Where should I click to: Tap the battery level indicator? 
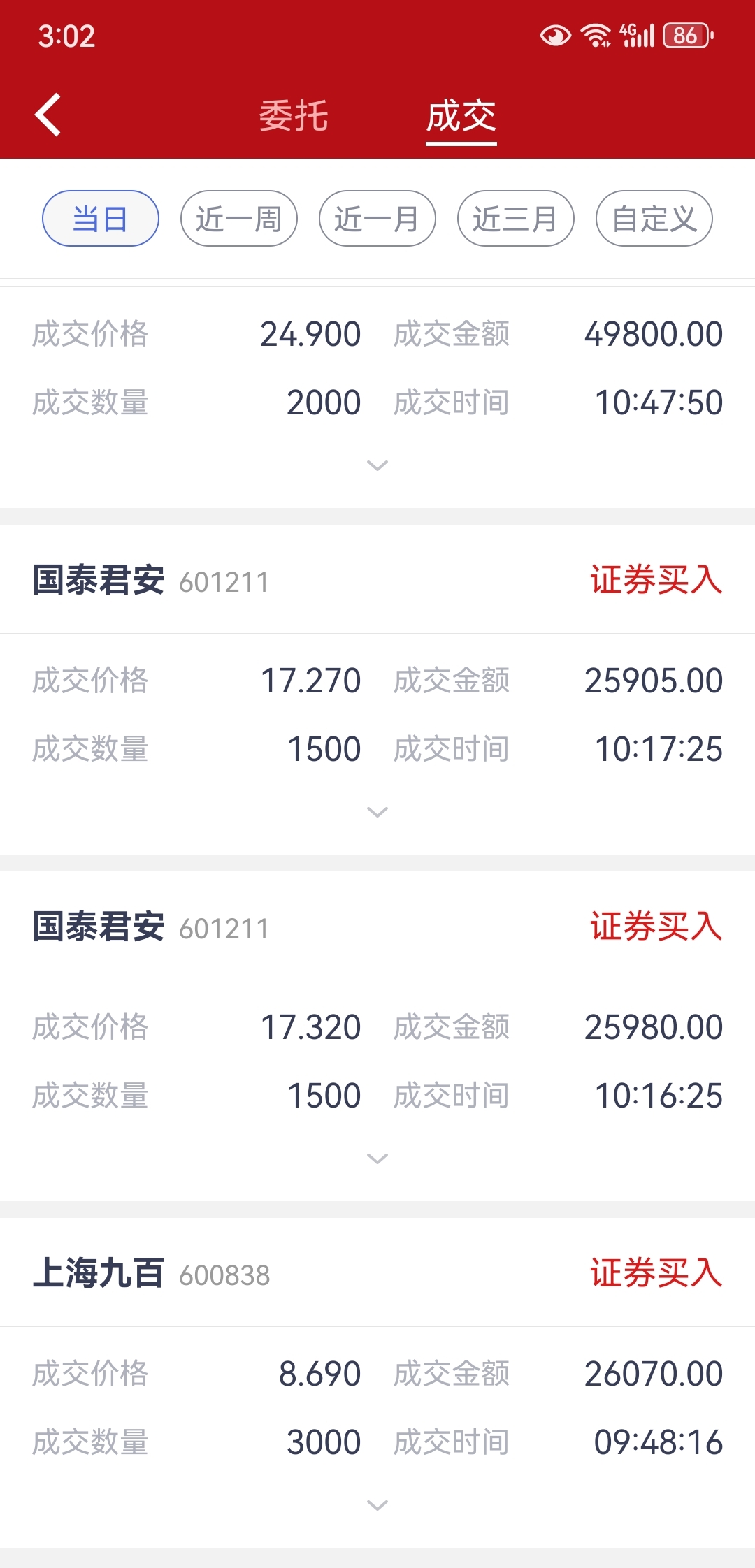pos(688,35)
